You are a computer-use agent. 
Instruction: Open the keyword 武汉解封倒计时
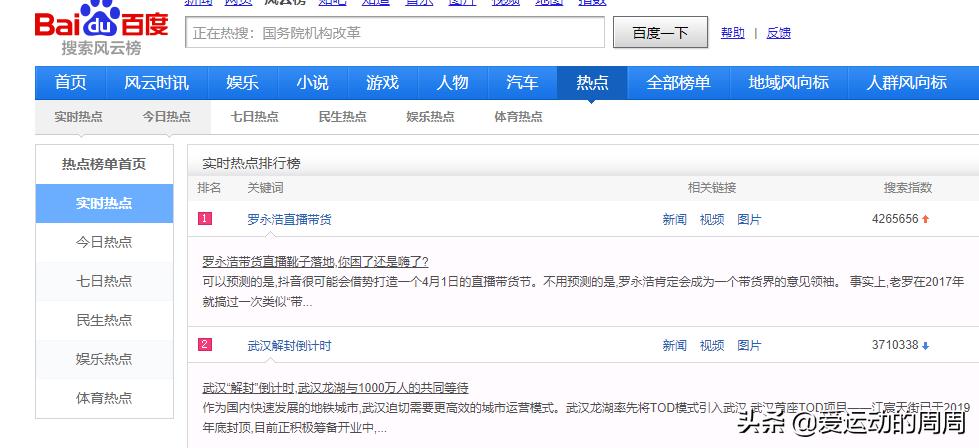[x=289, y=346]
